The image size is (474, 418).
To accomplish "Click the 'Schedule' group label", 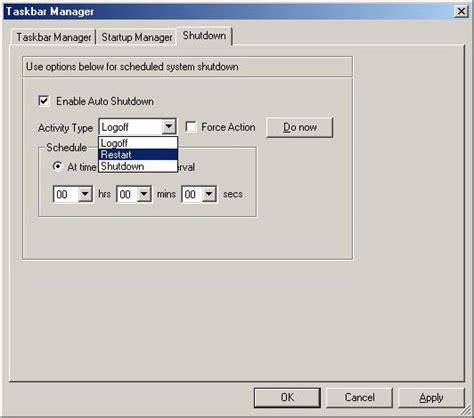I will [67, 147].
